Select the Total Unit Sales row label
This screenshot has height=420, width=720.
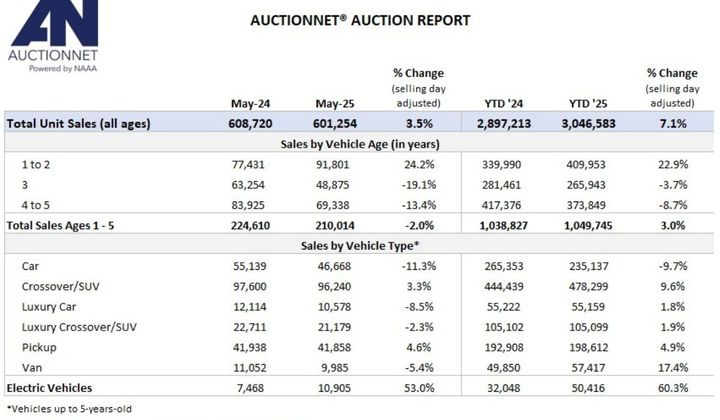click(x=79, y=123)
